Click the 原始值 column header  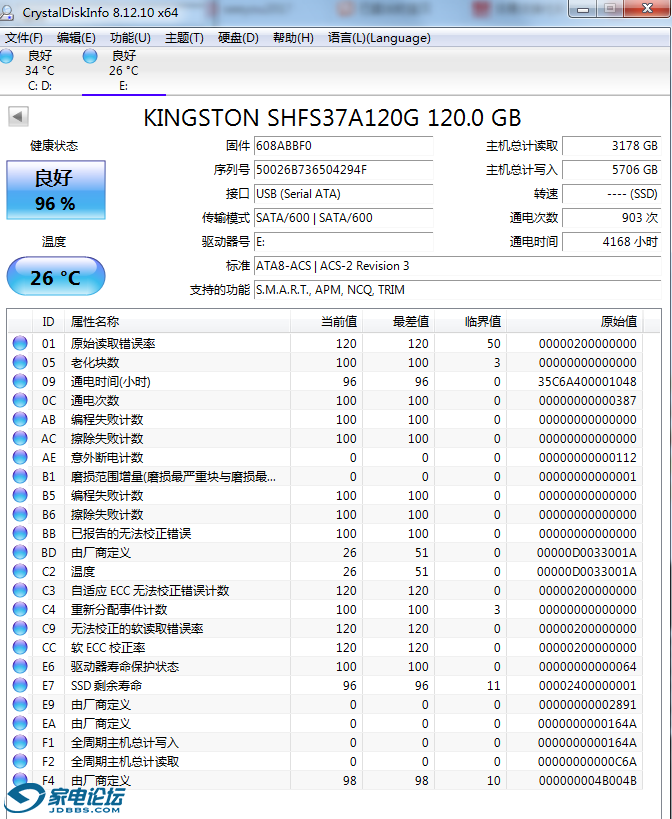574,322
